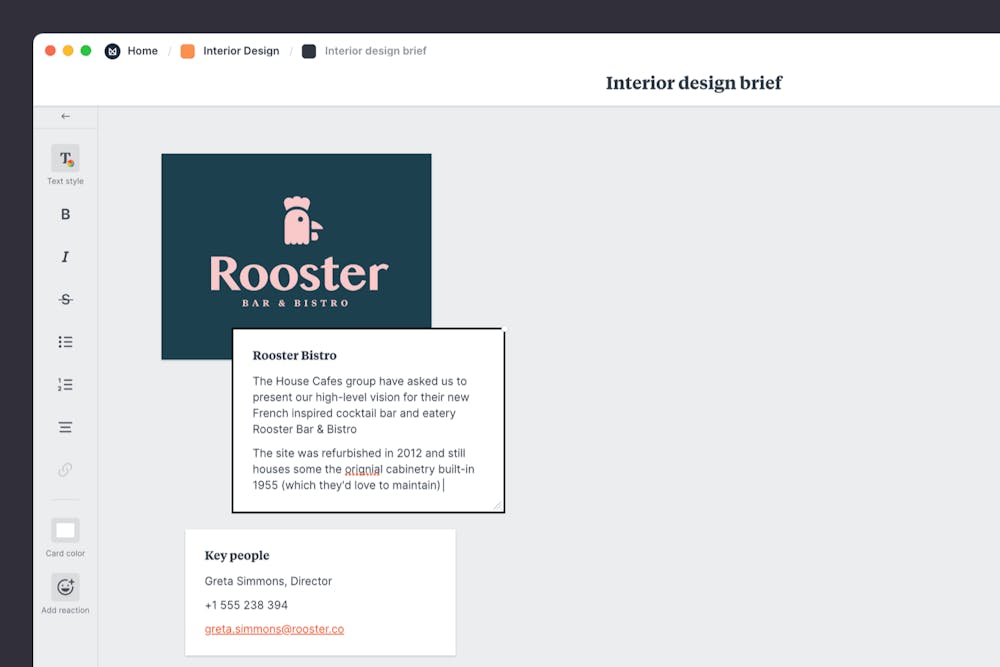This screenshot has height=667, width=1000.
Task: Click the note's resize handle corner
Action: [497, 505]
